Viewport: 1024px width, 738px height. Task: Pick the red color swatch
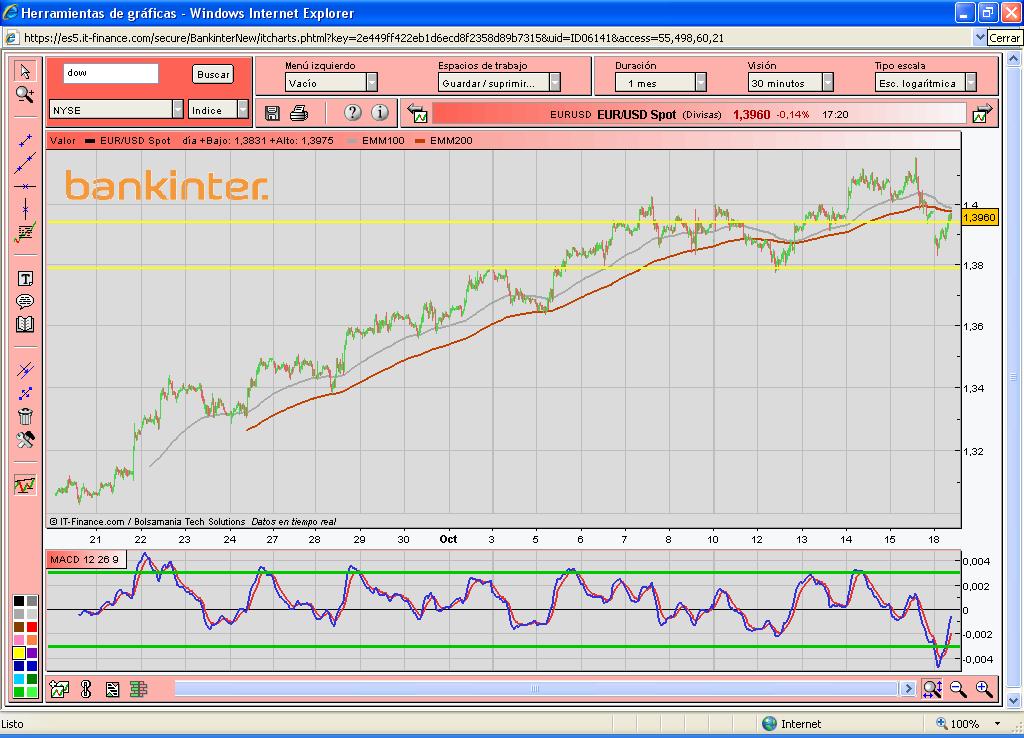[x=19, y=639]
